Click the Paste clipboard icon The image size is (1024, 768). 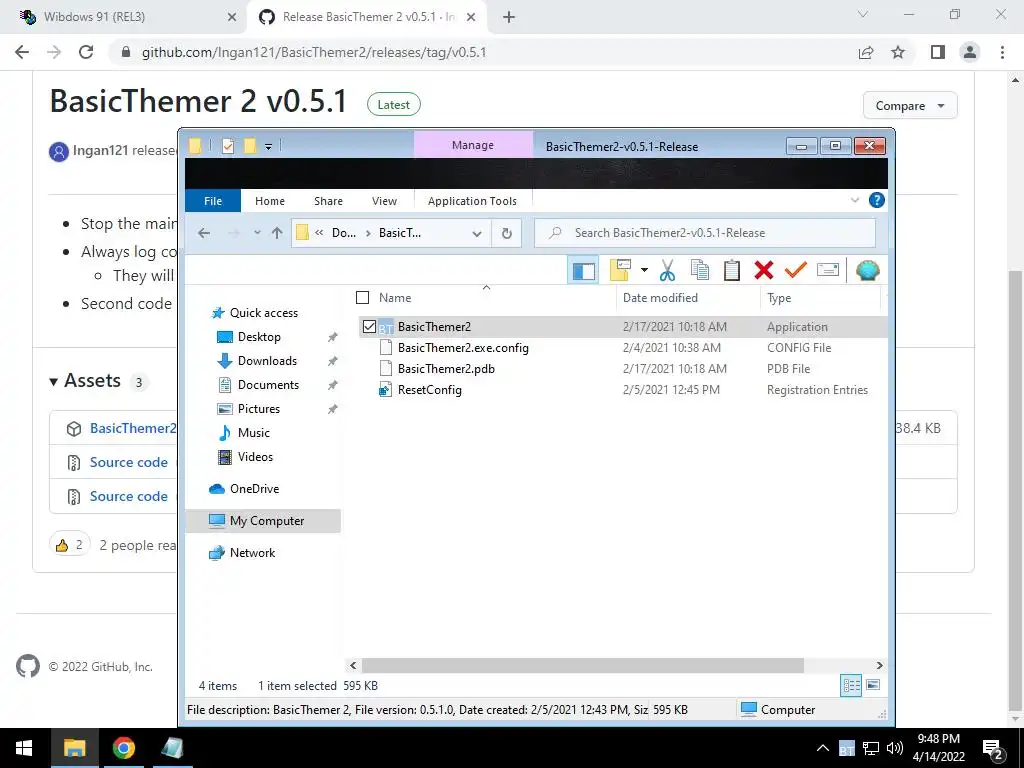pyautogui.click(x=731, y=270)
